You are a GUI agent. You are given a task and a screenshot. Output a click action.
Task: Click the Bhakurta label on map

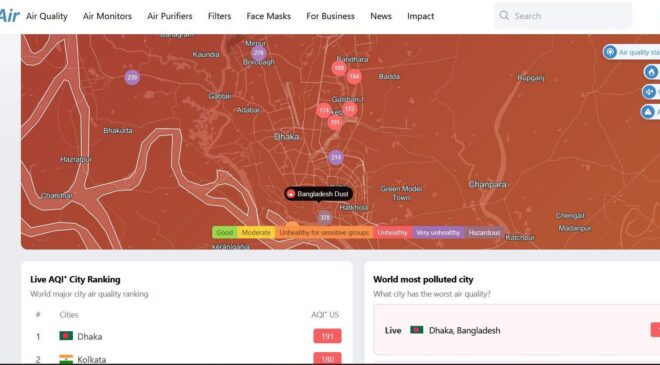[x=118, y=131]
